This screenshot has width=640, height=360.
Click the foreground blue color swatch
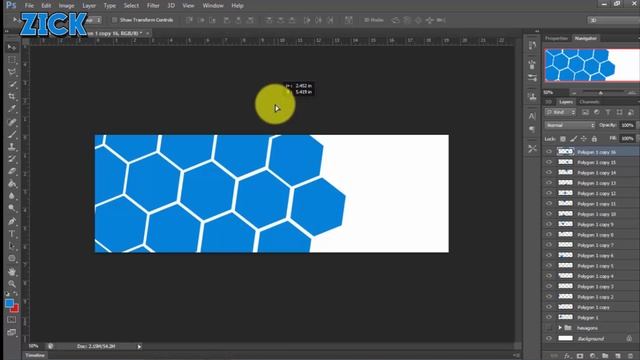point(9,303)
